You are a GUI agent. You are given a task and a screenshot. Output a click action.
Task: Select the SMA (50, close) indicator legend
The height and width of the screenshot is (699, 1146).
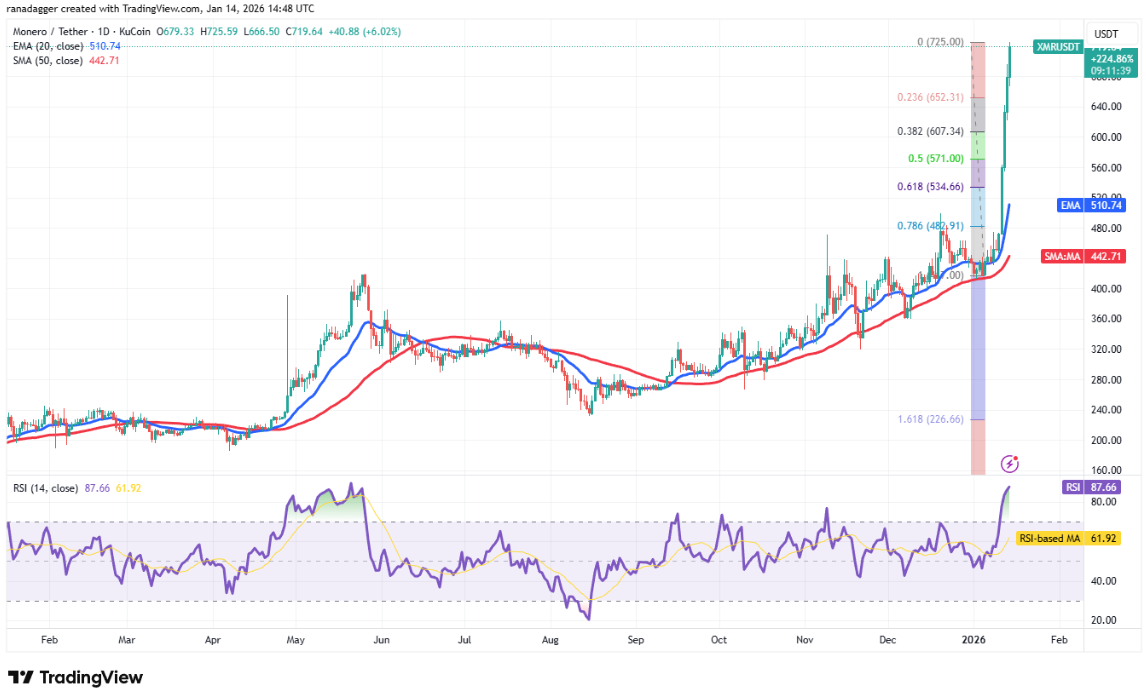[x=45, y=60]
